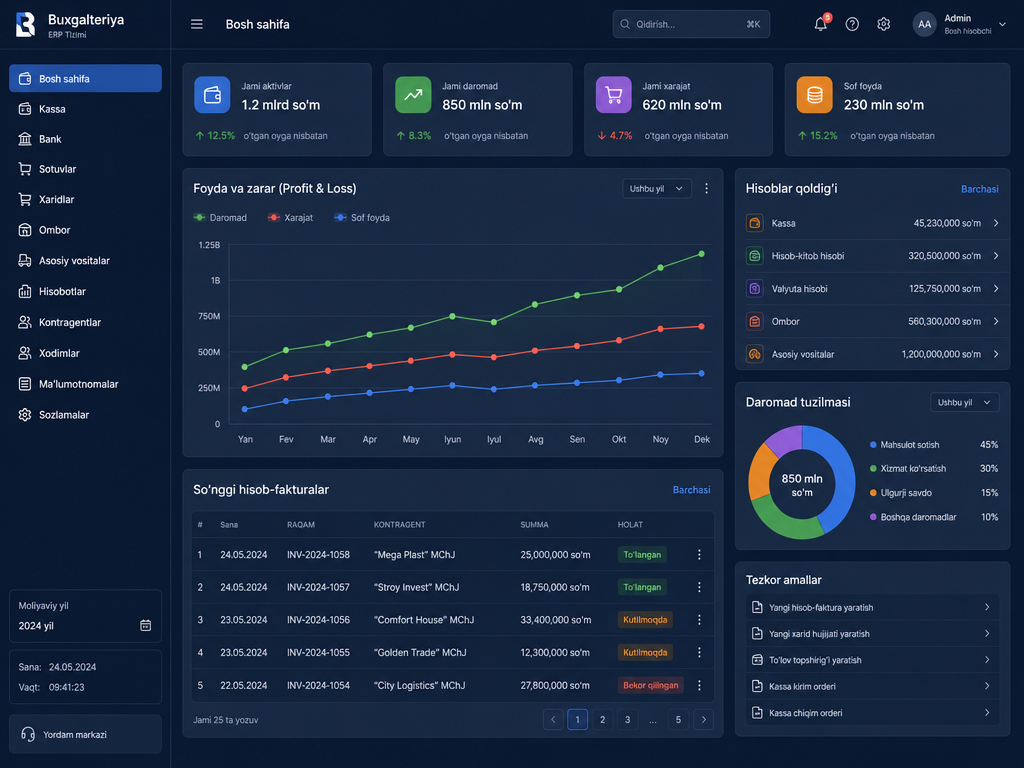Click the AA user avatar

pyautogui.click(x=925, y=24)
